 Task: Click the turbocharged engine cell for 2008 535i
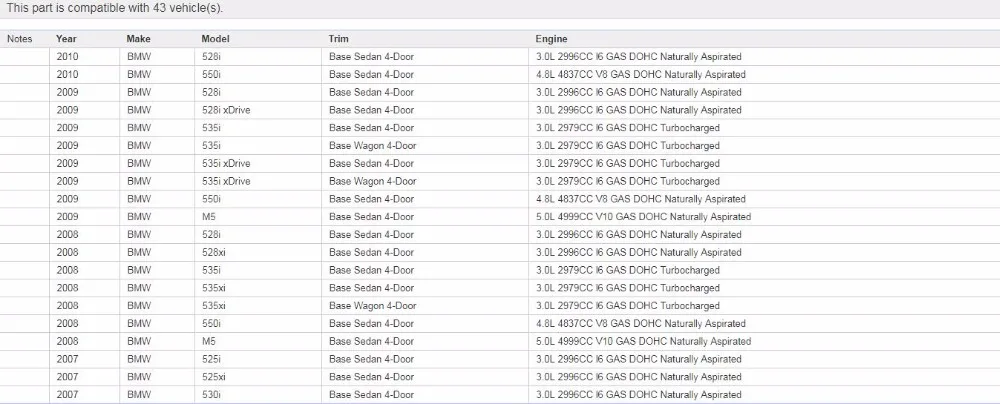pos(628,270)
